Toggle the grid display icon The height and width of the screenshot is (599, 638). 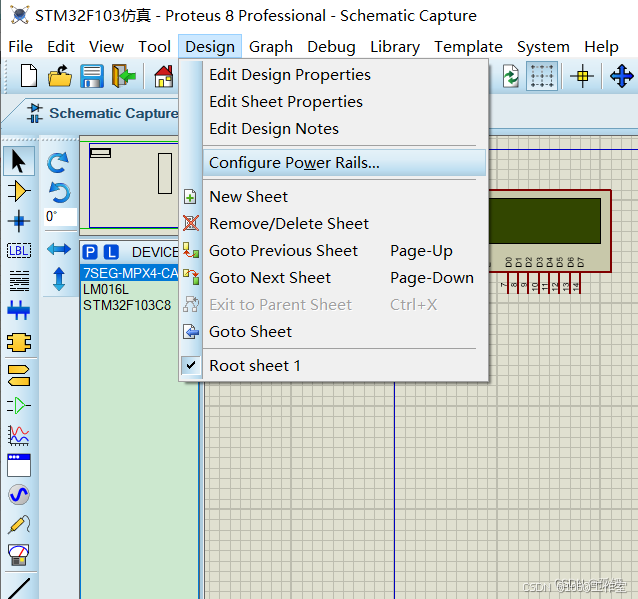coord(542,76)
